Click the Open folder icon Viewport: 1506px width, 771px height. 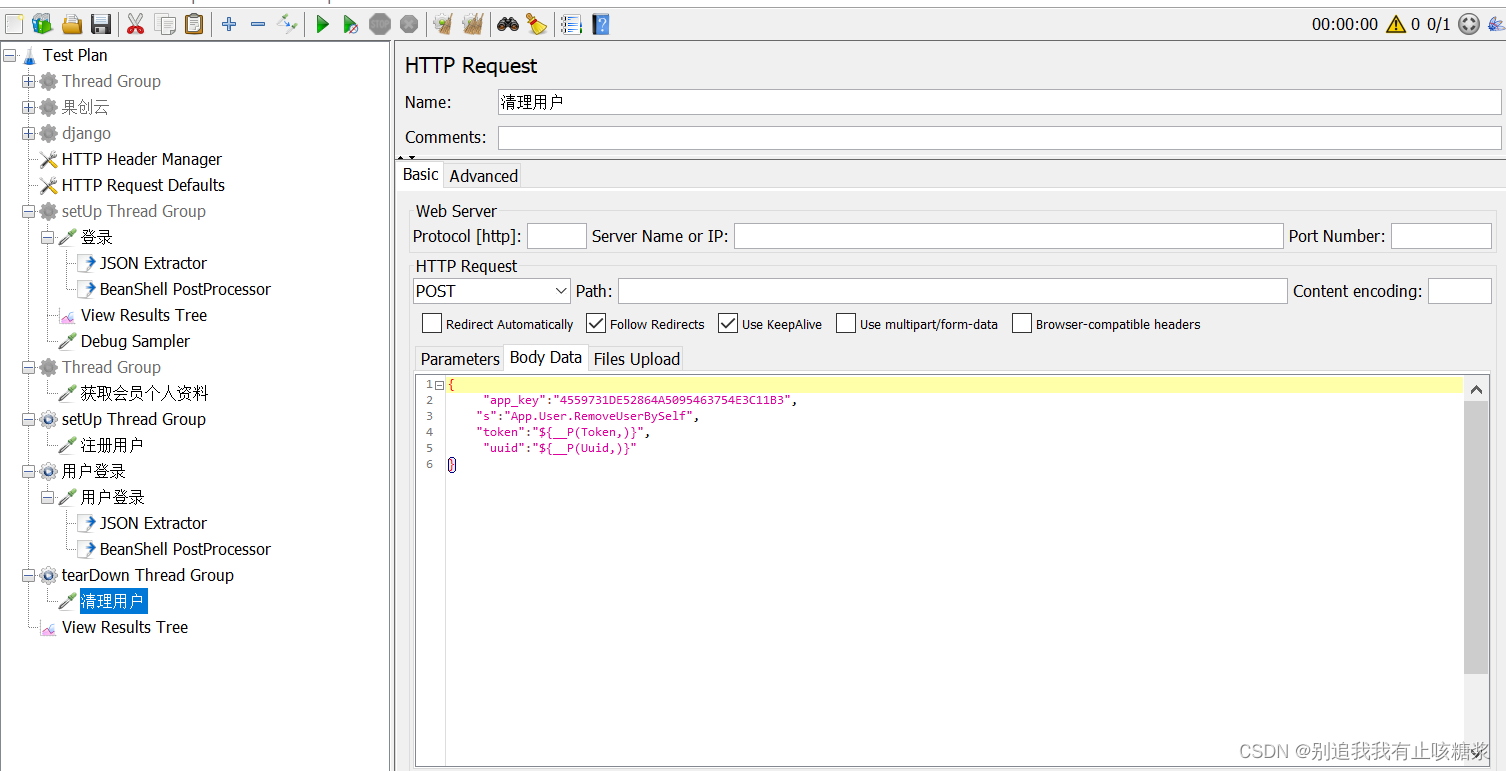point(72,24)
